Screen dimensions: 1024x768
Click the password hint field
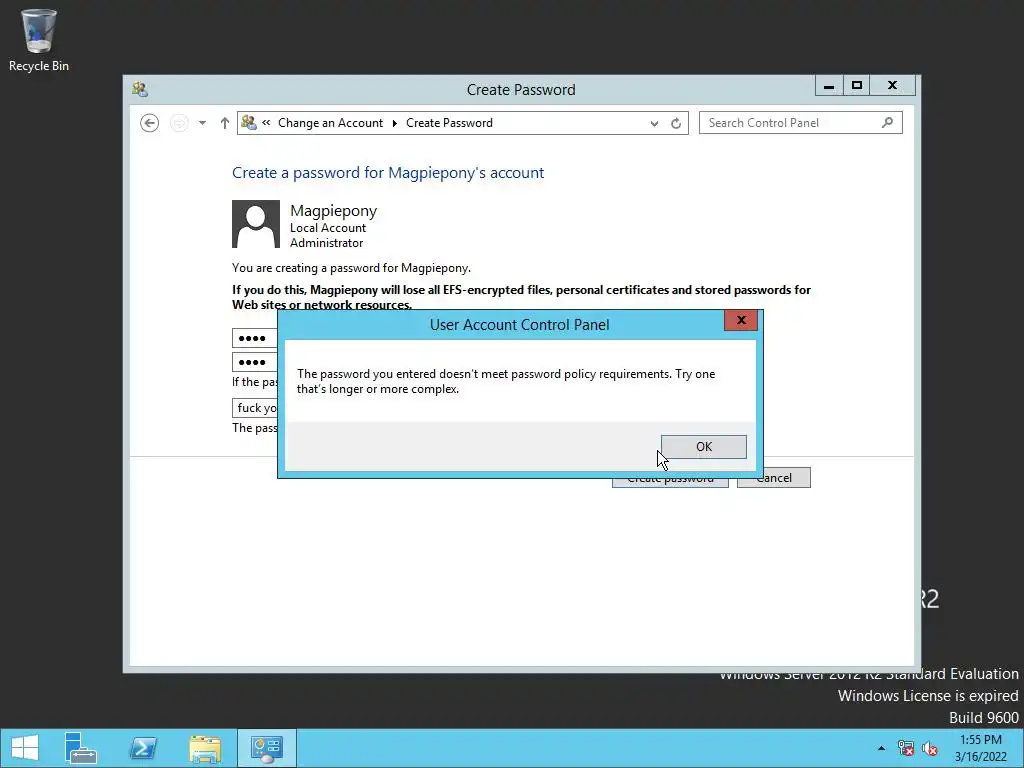pos(255,408)
